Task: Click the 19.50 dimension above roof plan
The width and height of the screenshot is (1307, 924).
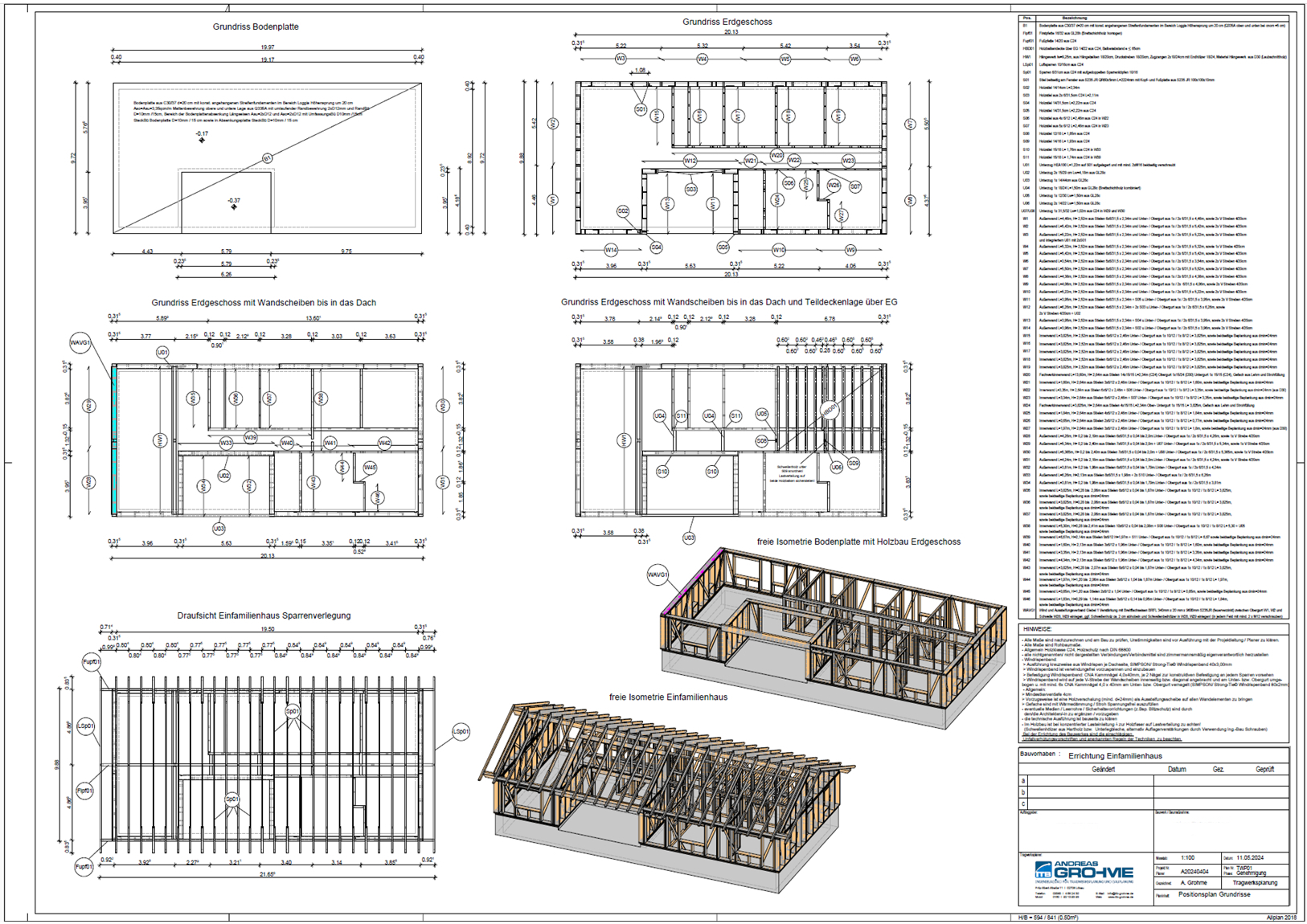Action: tap(268, 629)
